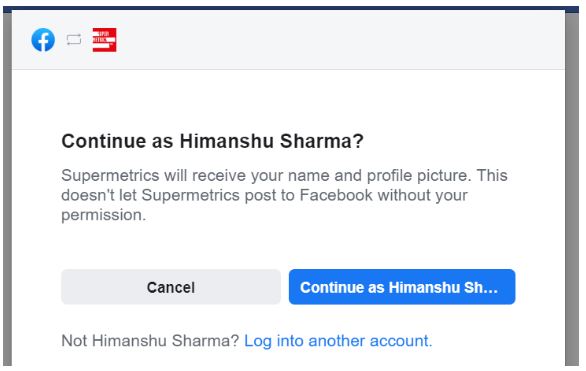Click the dark blue strip above the dialog
This screenshot has width=586, height=371.
coord(291,9)
